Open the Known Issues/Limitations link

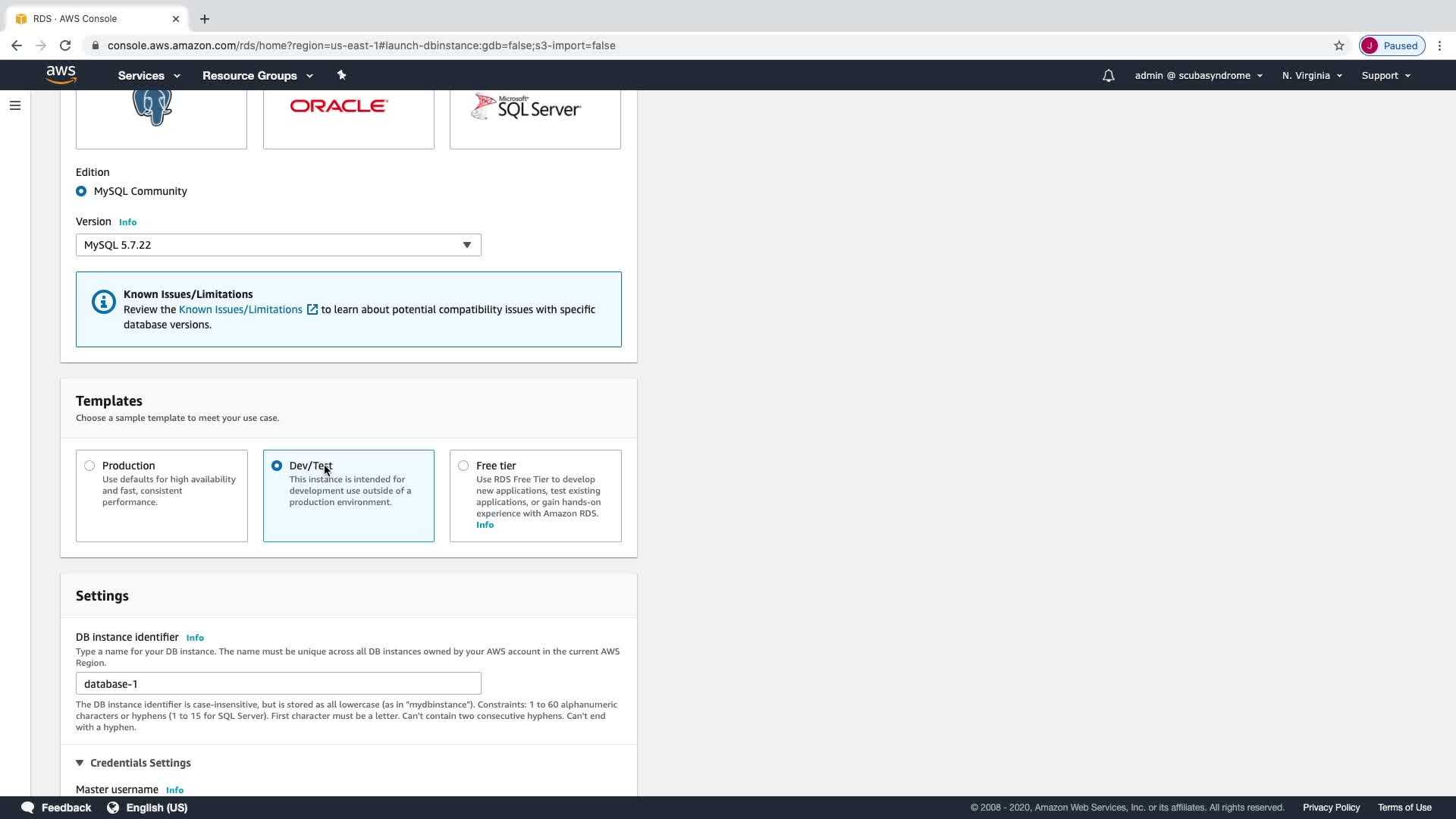[x=240, y=309]
